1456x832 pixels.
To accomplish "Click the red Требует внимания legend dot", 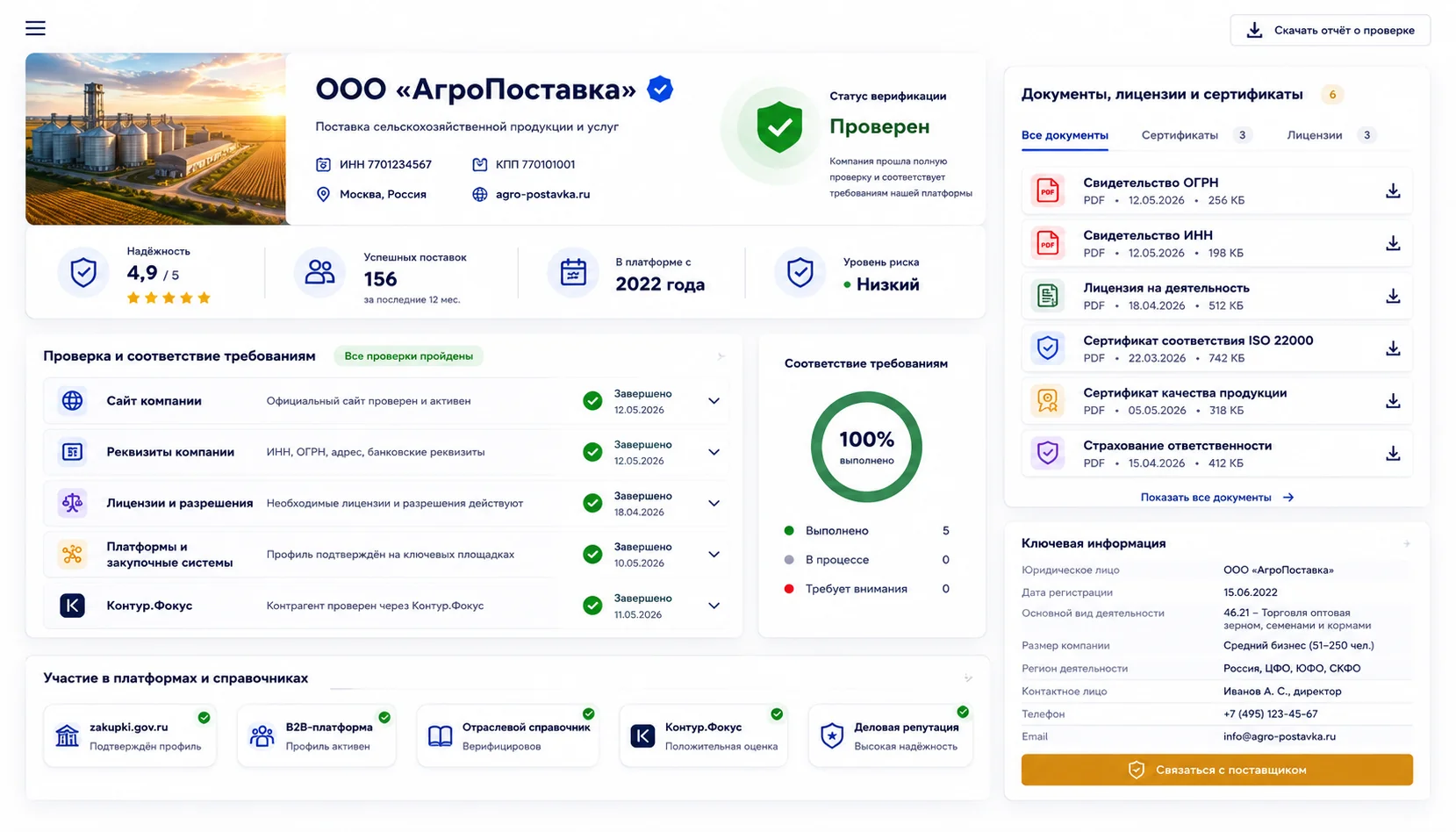I will [x=789, y=589].
